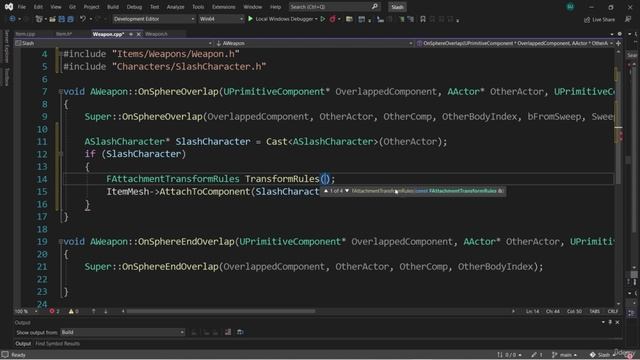Click the TABS indicator in status bar
Screen dimensions: 640x360
click(x=594, y=311)
